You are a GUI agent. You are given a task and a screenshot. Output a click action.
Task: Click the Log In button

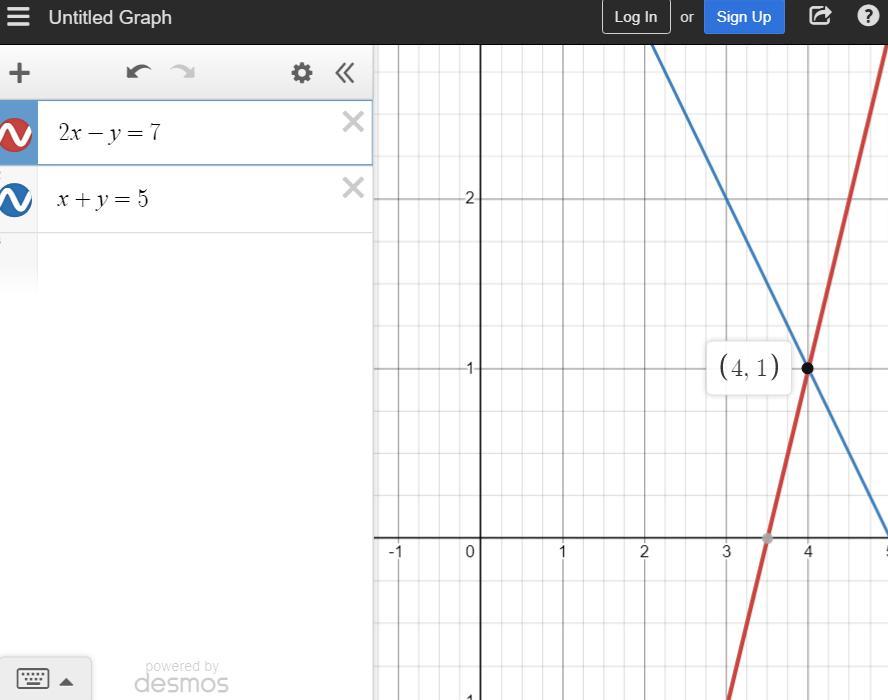click(x=636, y=17)
